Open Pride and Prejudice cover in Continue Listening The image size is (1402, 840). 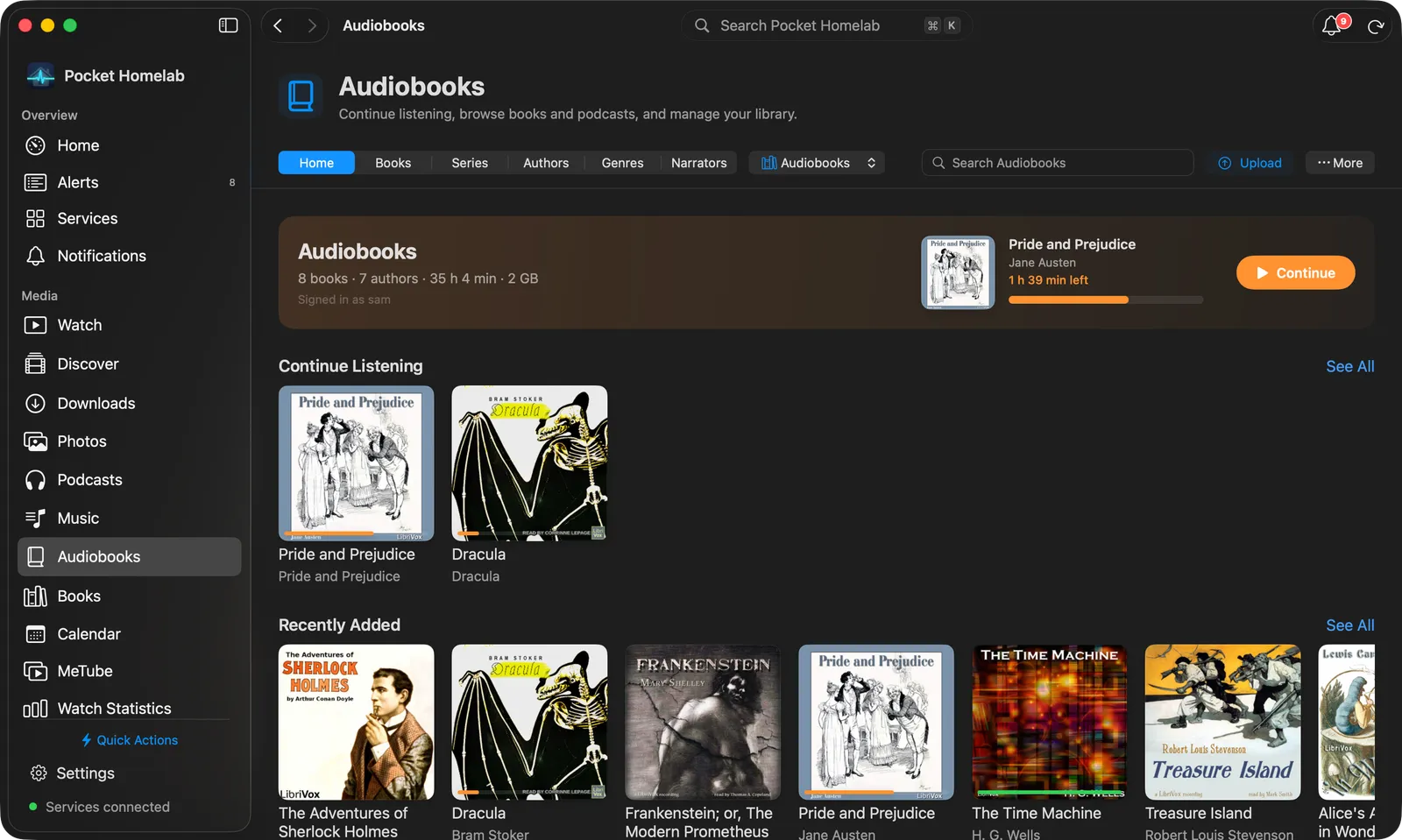click(x=356, y=463)
